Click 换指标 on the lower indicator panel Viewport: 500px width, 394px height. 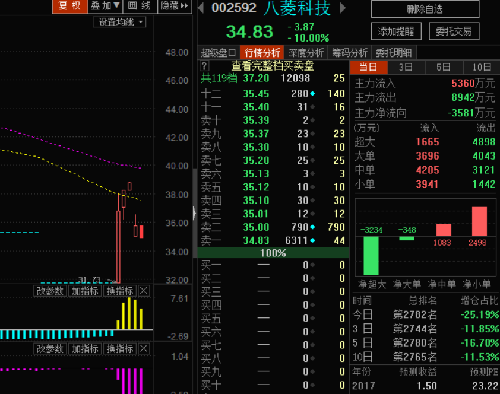click(120, 349)
